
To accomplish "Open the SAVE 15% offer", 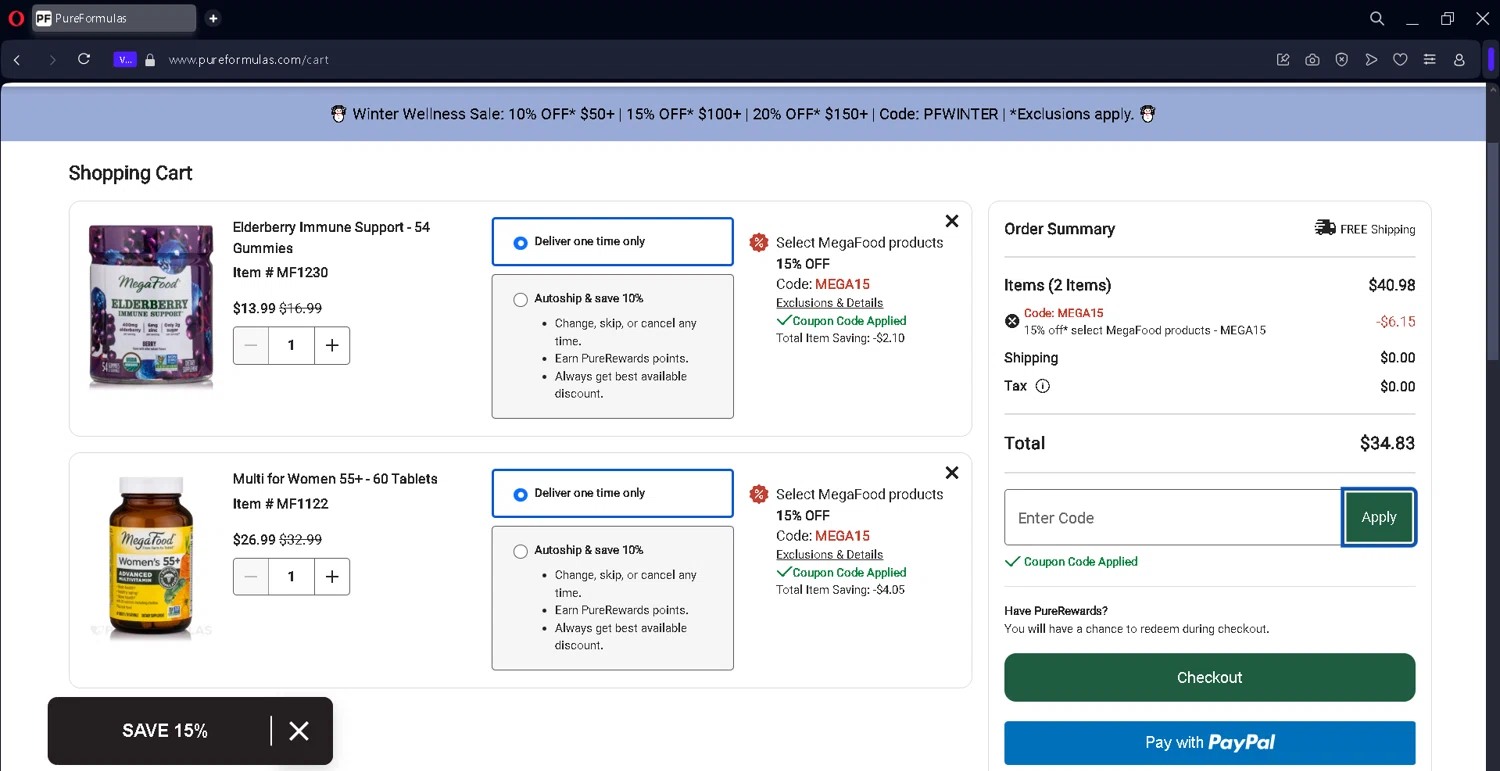I will tap(165, 731).
